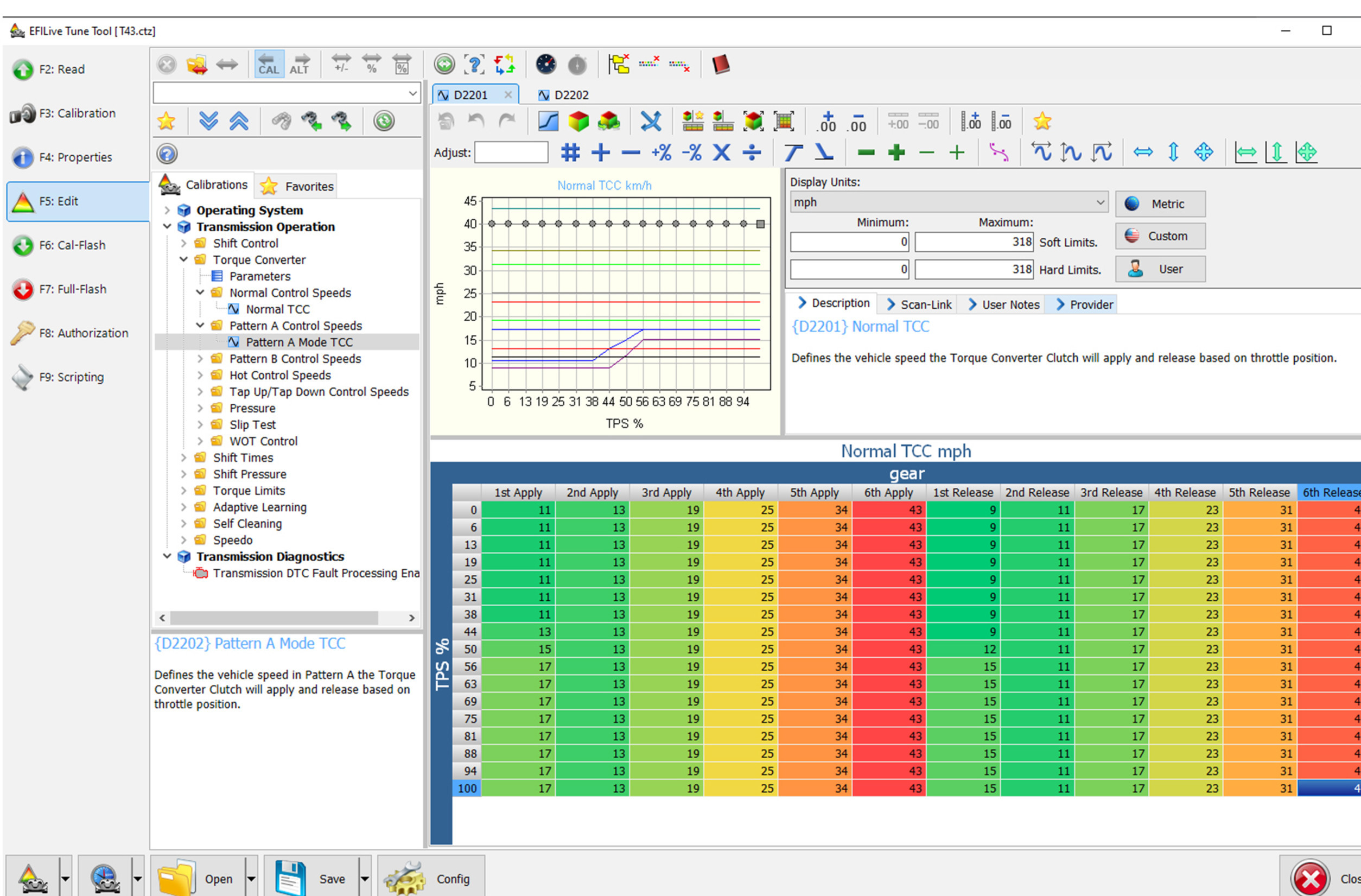This screenshot has width=1361, height=896.
Task: Click the Save button
Action: tap(311, 878)
